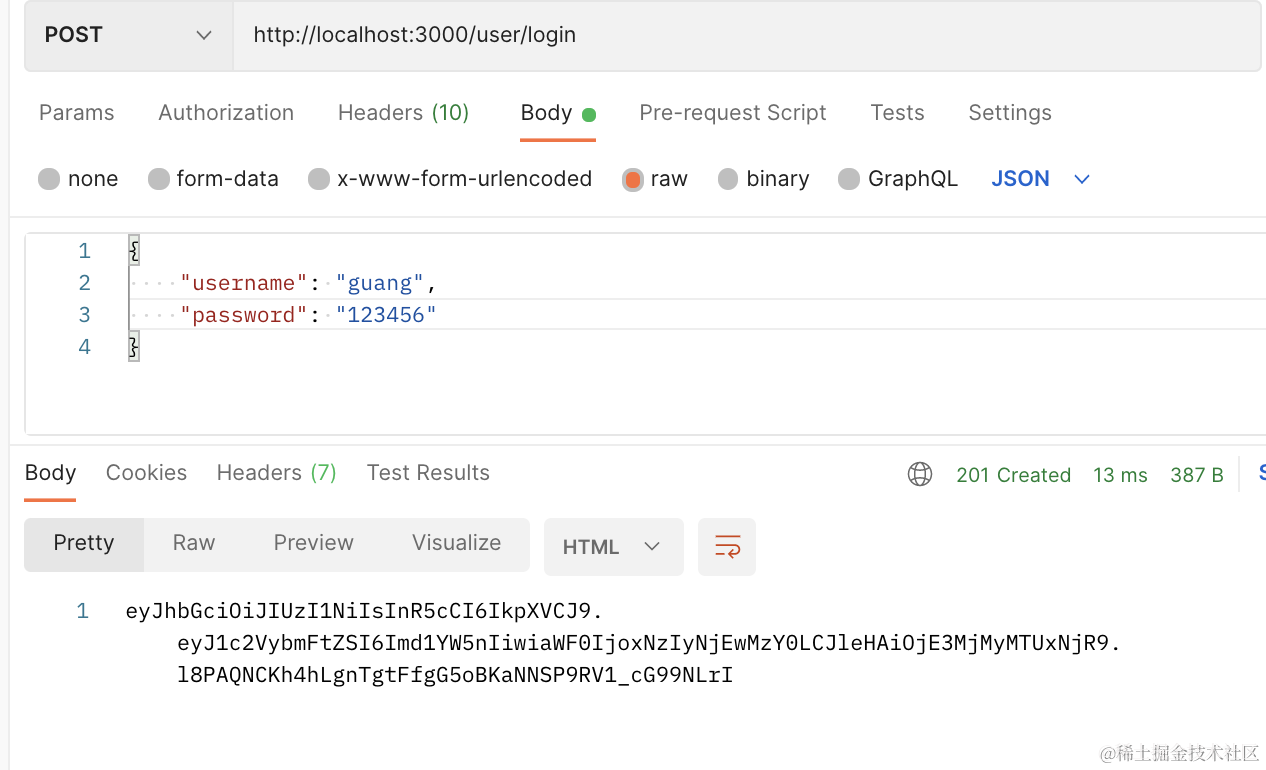Image resolution: width=1266 pixels, height=770 pixels.
Task: Click the green dot on Body tab
Action: [589, 114]
